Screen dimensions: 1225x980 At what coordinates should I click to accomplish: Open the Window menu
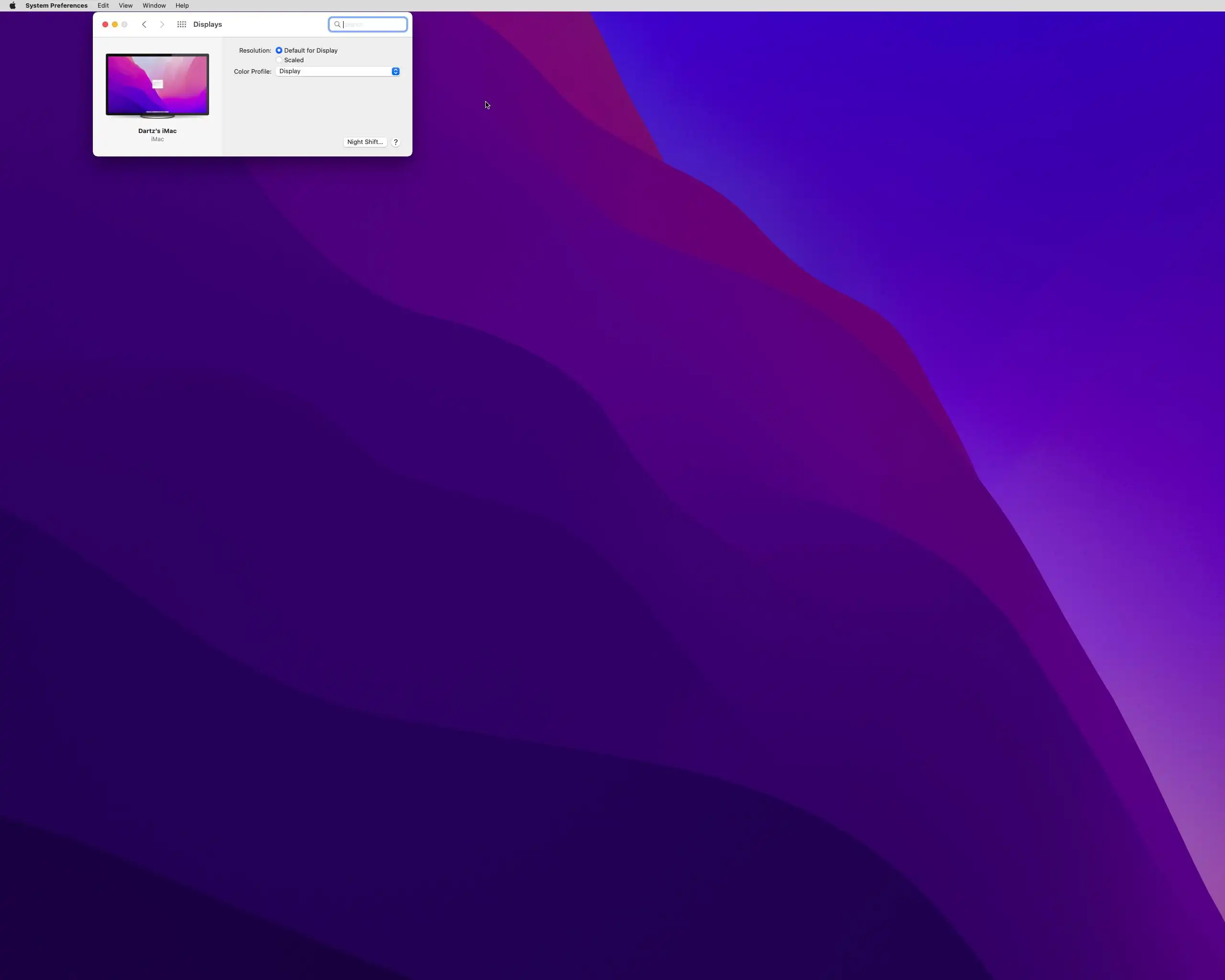154,6
